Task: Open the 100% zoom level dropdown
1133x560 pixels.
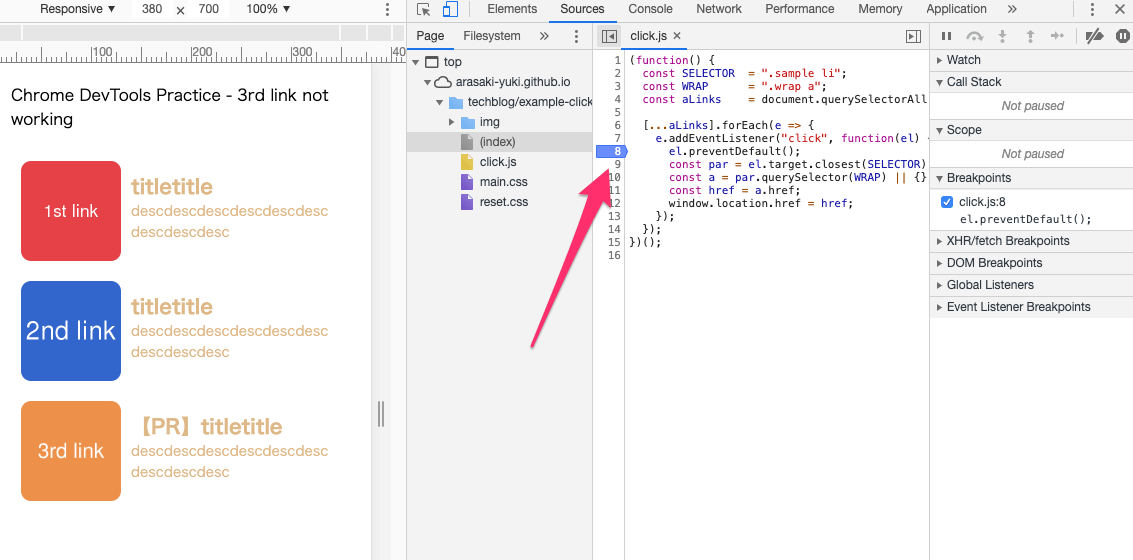Action: click(x=268, y=9)
